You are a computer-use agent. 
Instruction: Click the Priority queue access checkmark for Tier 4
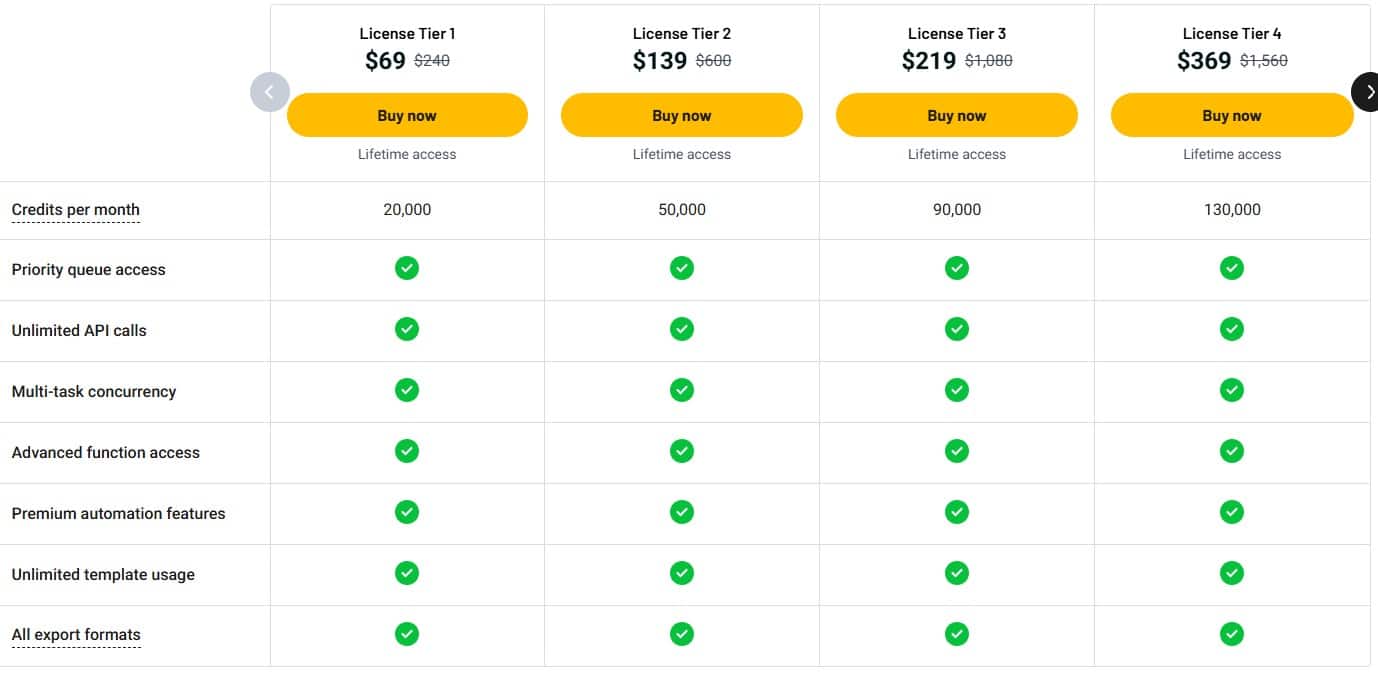pyautogui.click(x=1231, y=268)
